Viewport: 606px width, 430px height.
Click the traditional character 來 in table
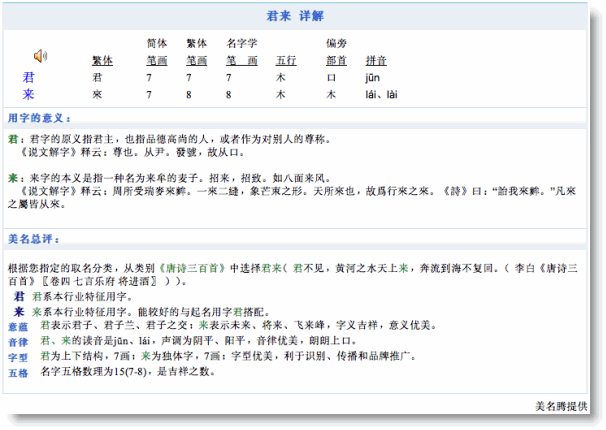click(x=97, y=94)
